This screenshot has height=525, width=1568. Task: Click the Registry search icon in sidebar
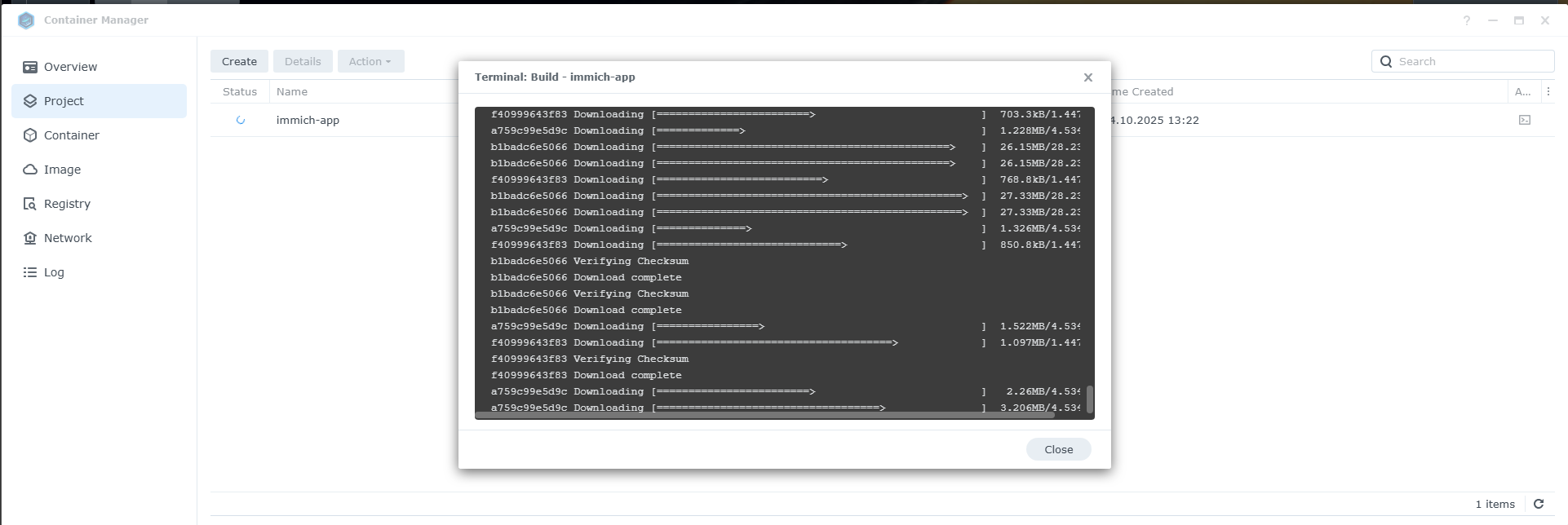click(30, 204)
